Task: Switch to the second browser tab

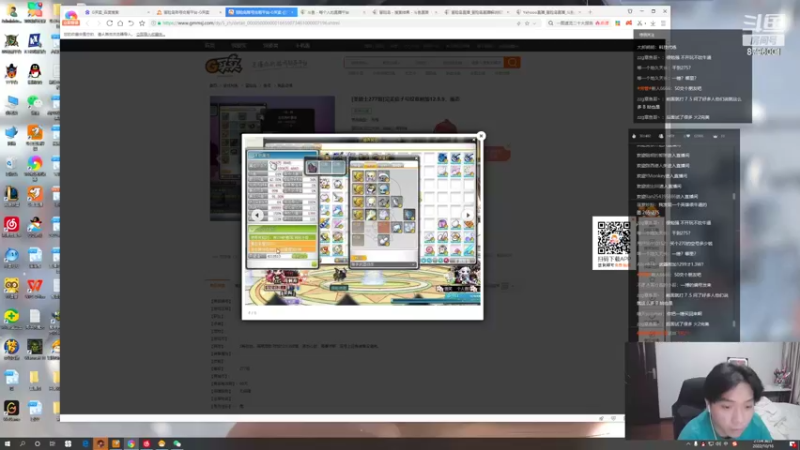Action: [x=189, y=12]
